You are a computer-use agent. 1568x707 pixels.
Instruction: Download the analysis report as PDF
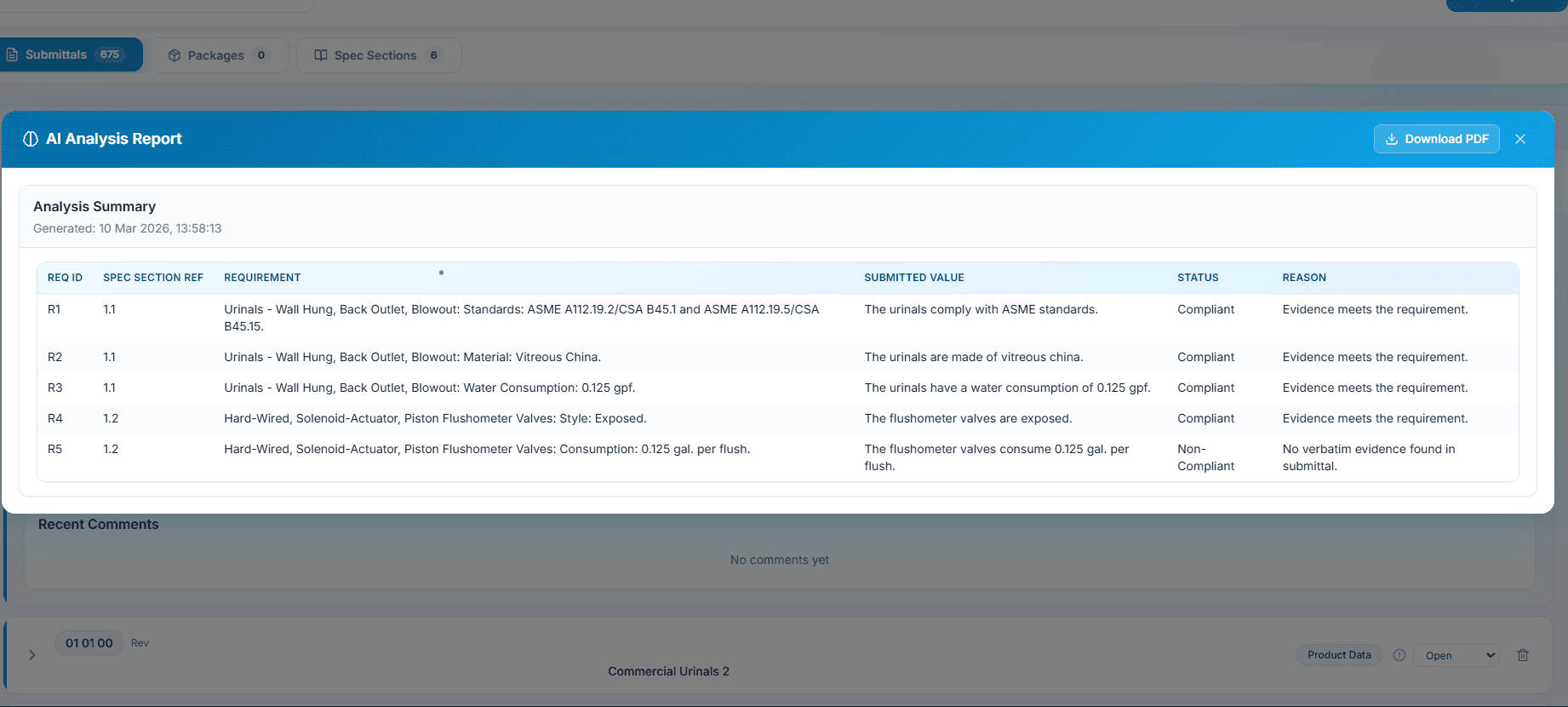[x=1436, y=139]
